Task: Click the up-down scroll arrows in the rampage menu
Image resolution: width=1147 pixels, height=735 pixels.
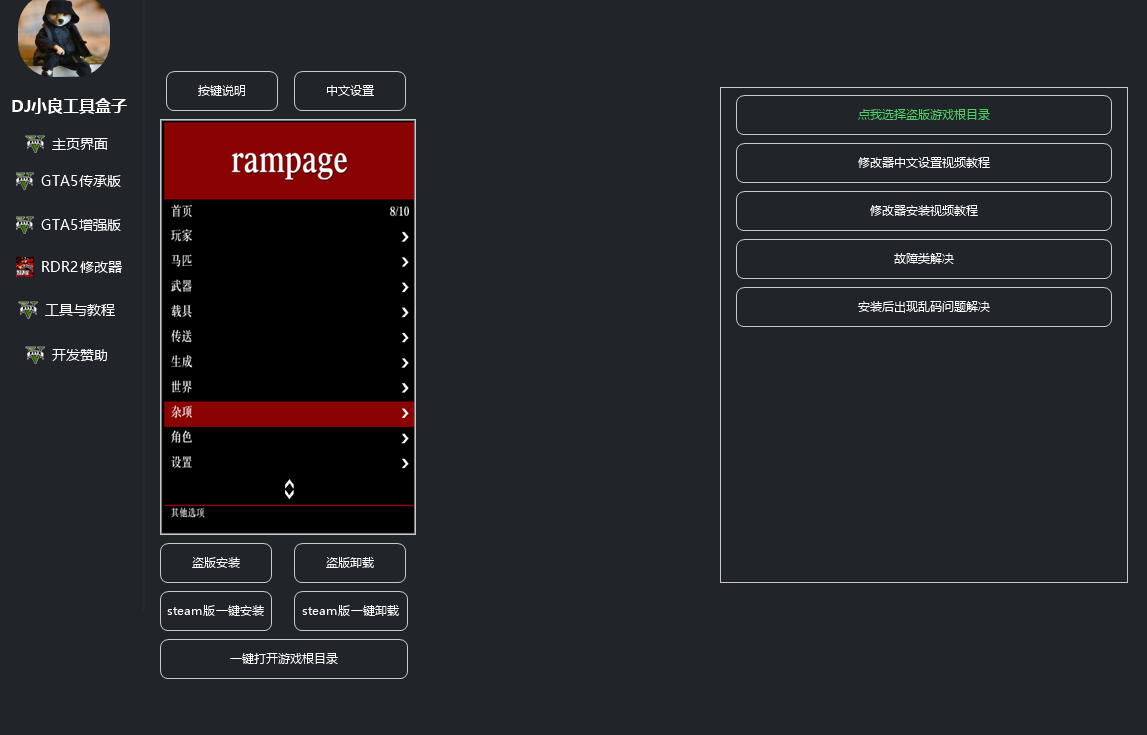Action: point(289,489)
